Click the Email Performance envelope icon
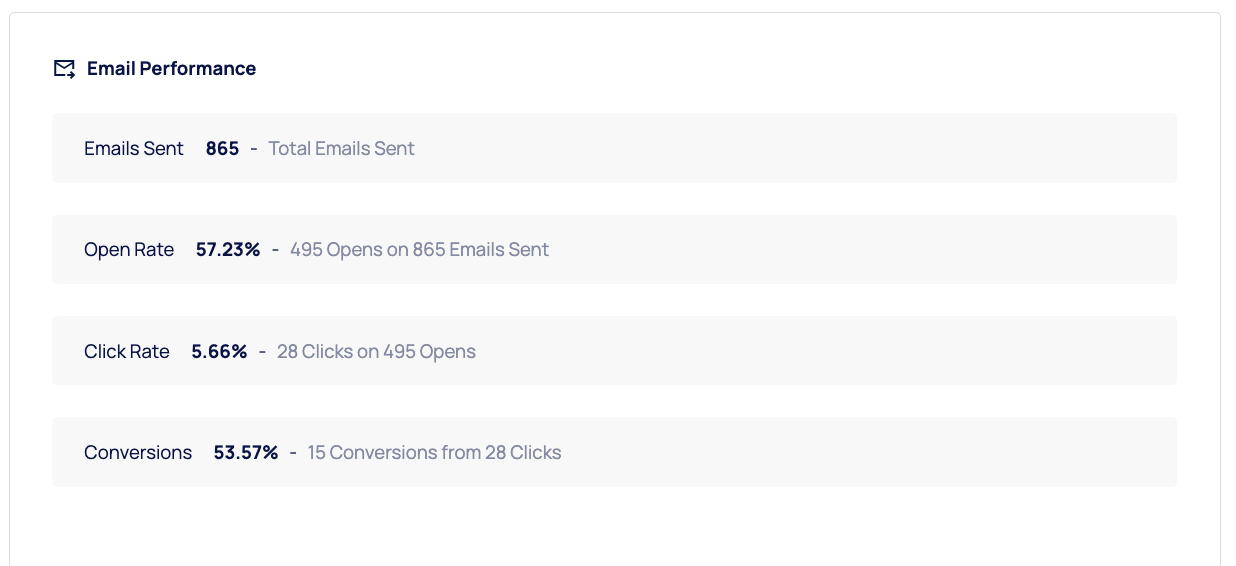 coord(64,69)
